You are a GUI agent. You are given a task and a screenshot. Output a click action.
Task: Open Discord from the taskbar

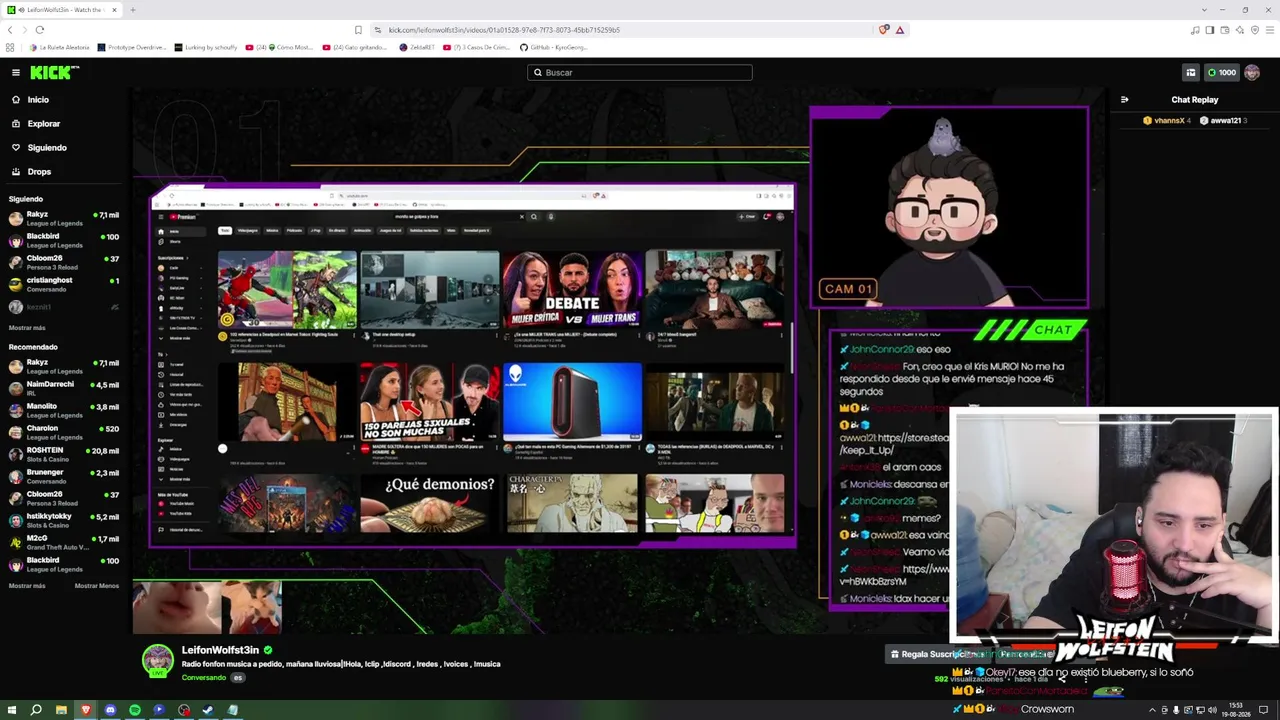tap(110, 710)
